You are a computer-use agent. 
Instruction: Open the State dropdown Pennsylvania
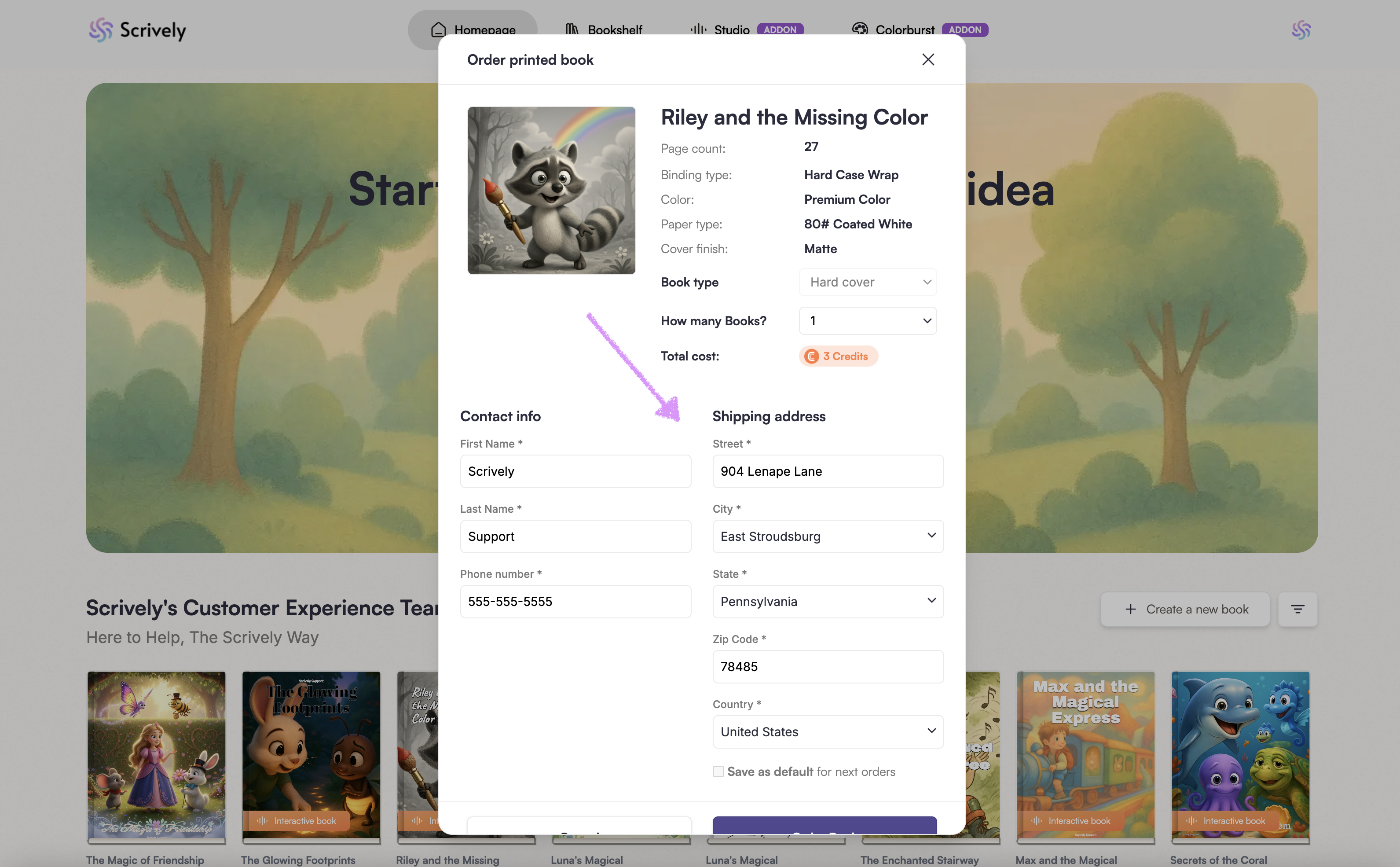point(828,602)
